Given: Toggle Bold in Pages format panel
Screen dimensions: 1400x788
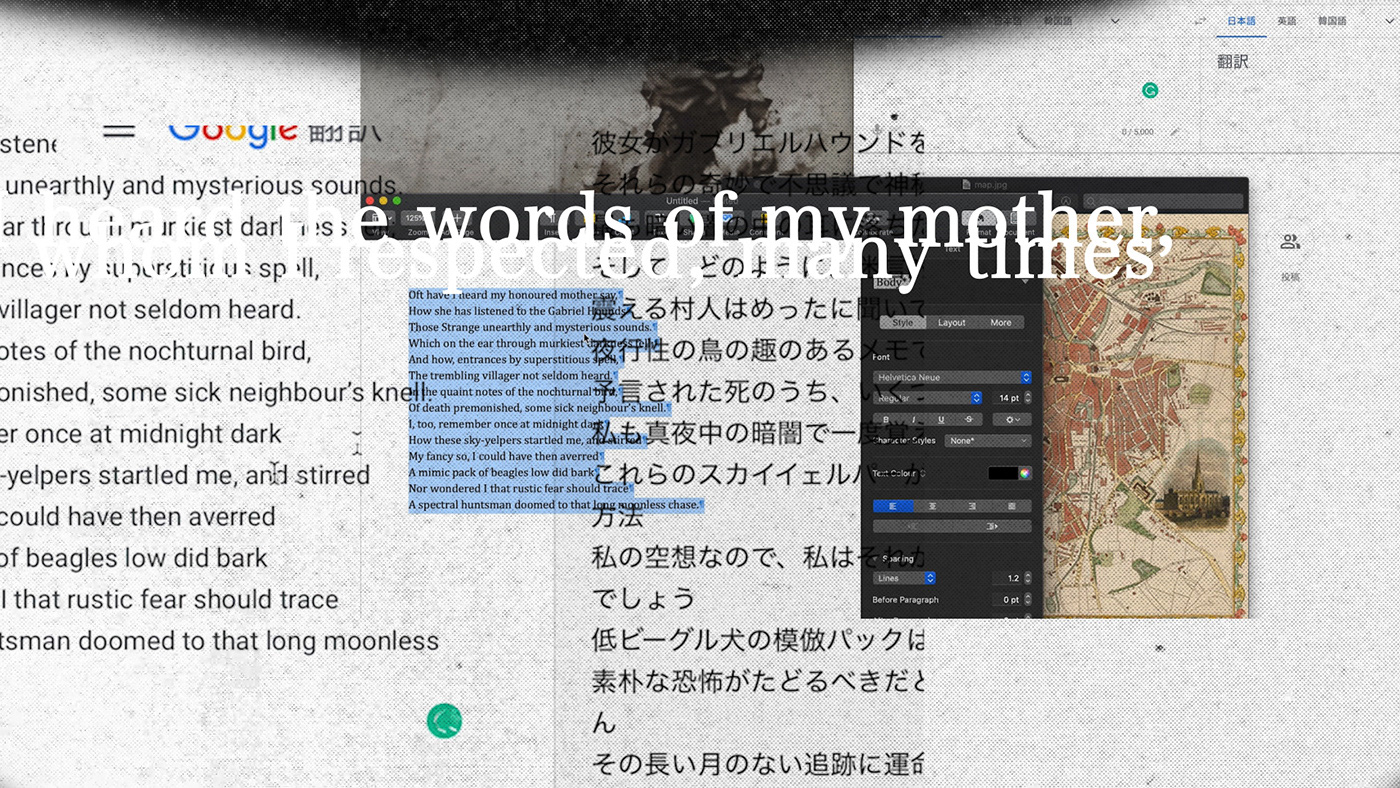Looking at the screenshot, I should (x=886, y=419).
